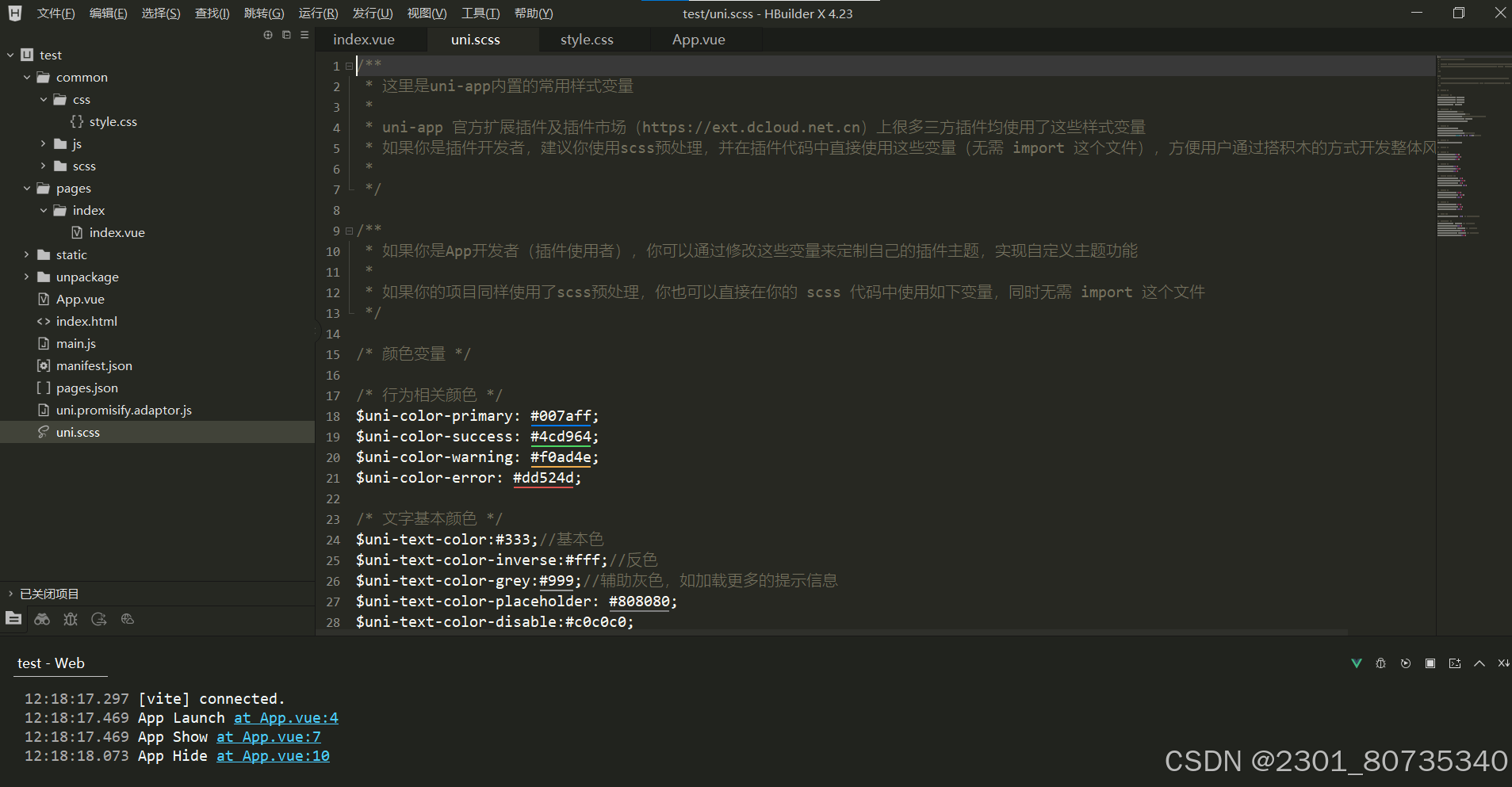The width and height of the screenshot is (1512, 787).
Task: Collapse the test project root
Action: [x=10, y=55]
